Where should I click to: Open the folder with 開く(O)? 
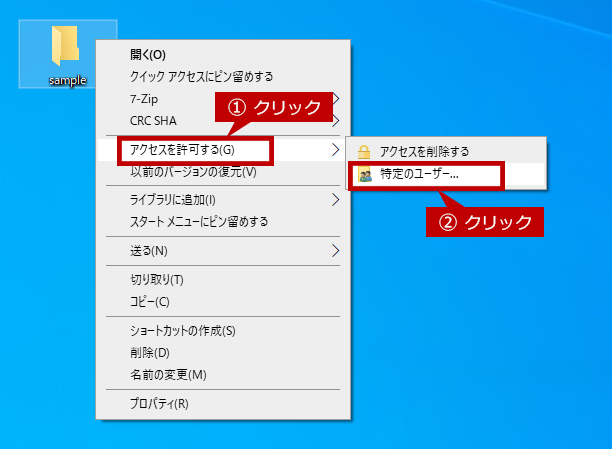(x=223, y=55)
